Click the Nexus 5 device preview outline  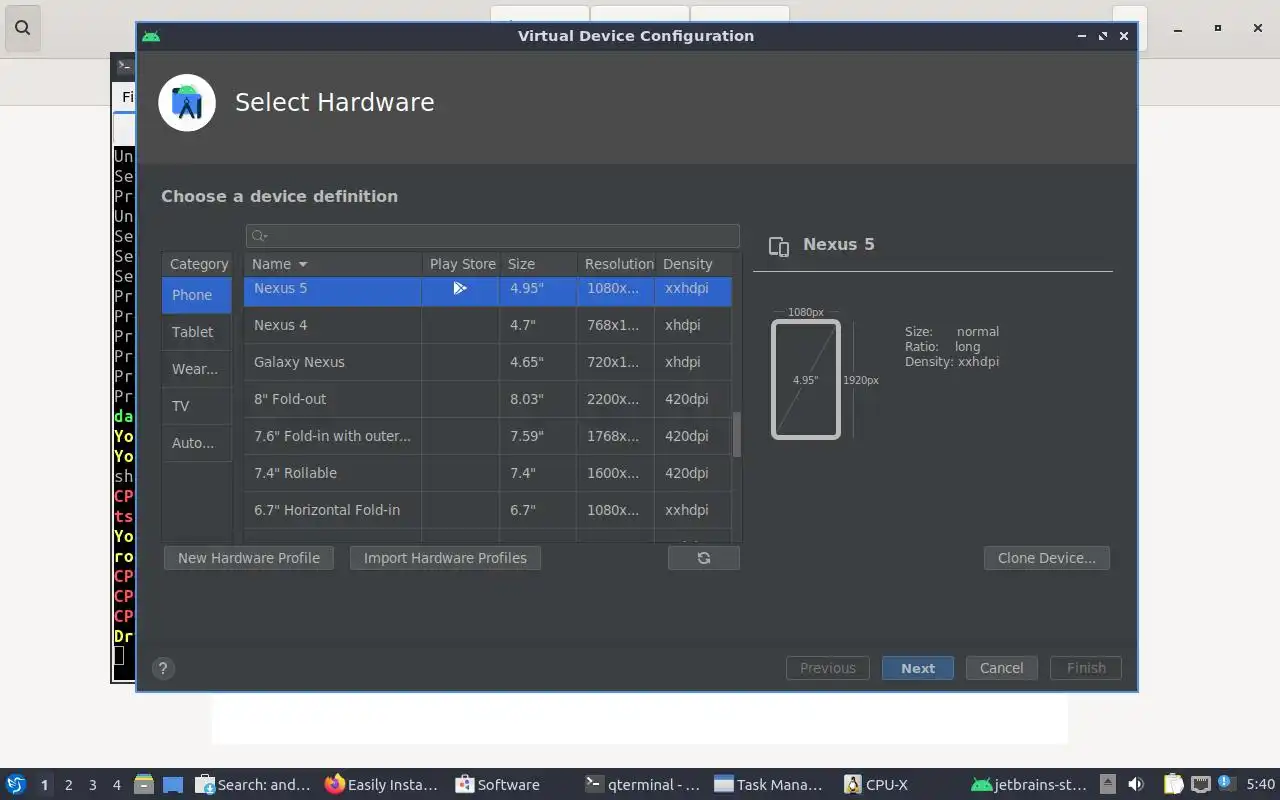click(x=806, y=380)
